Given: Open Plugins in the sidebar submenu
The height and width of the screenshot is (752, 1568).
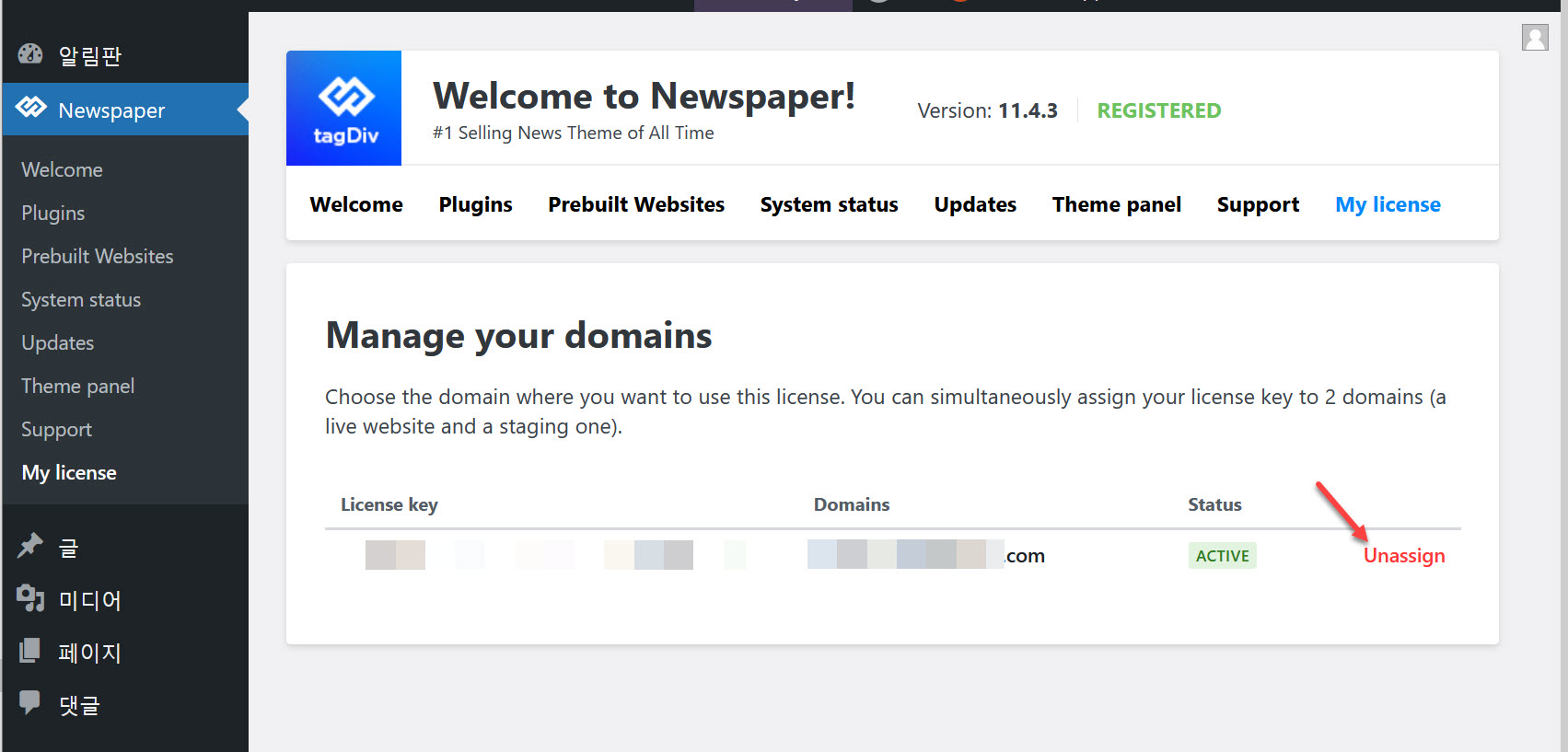Looking at the screenshot, I should coord(53,214).
